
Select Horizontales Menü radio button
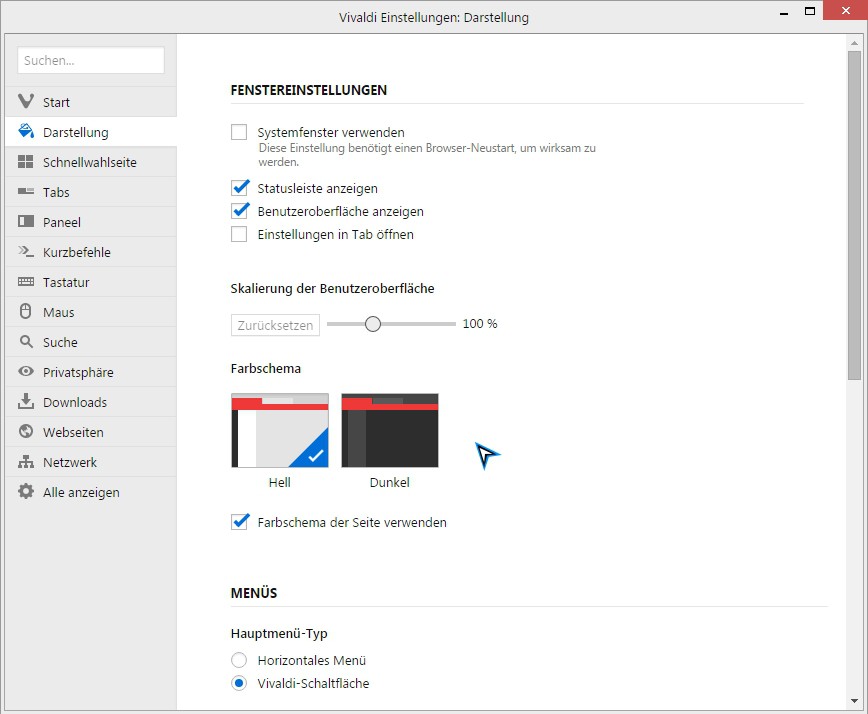pos(239,660)
